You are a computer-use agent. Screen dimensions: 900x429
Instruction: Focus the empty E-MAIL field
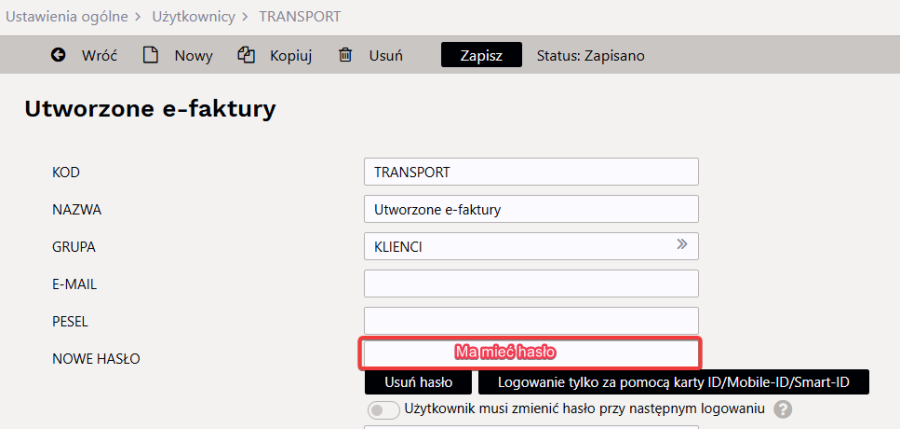[x=530, y=284]
